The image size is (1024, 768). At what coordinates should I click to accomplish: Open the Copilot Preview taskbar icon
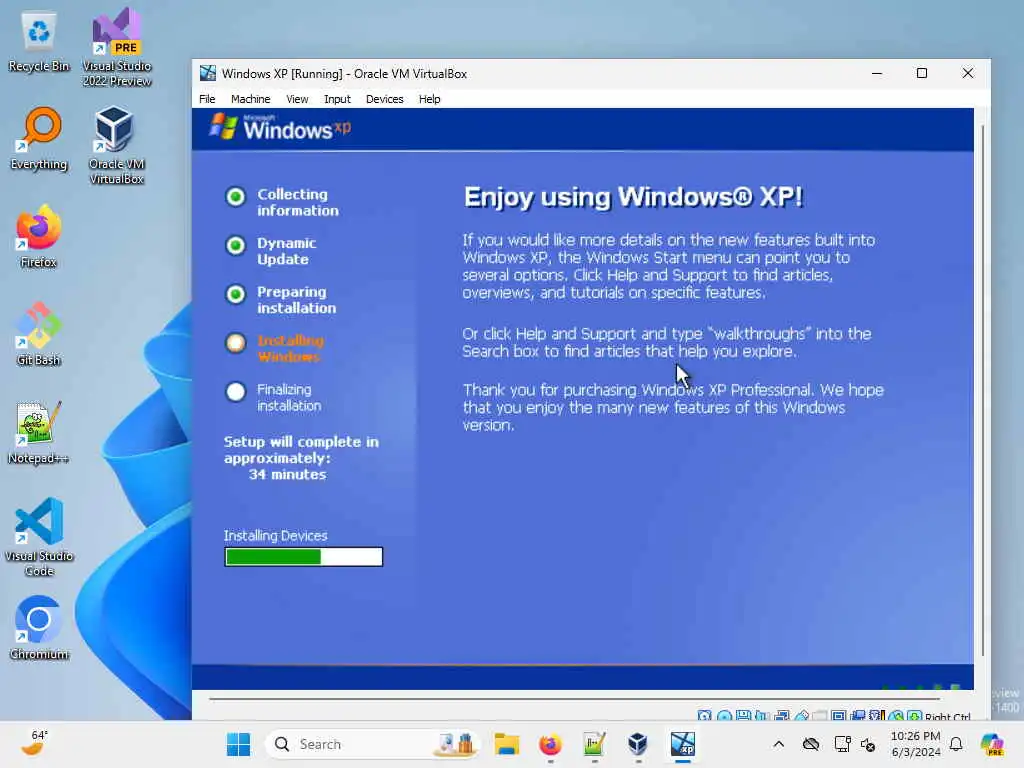[x=993, y=744]
